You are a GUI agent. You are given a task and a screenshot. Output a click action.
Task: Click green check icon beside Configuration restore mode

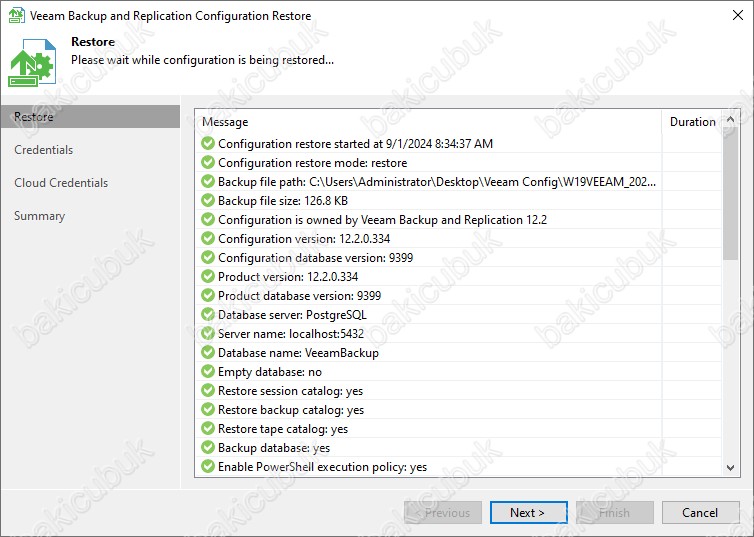tap(208, 162)
